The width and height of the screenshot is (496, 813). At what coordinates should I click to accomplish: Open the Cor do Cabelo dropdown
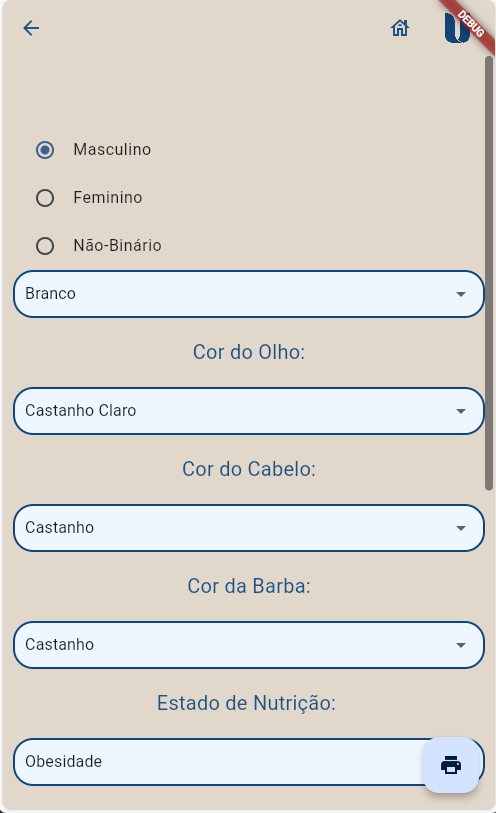(249, 528)
